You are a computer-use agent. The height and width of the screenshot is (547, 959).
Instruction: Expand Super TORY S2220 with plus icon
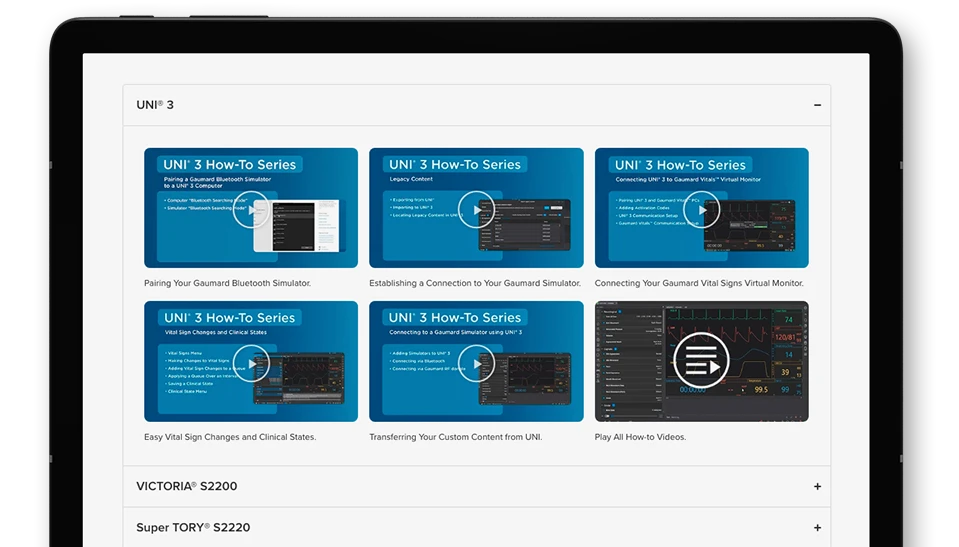coord(817,527)
